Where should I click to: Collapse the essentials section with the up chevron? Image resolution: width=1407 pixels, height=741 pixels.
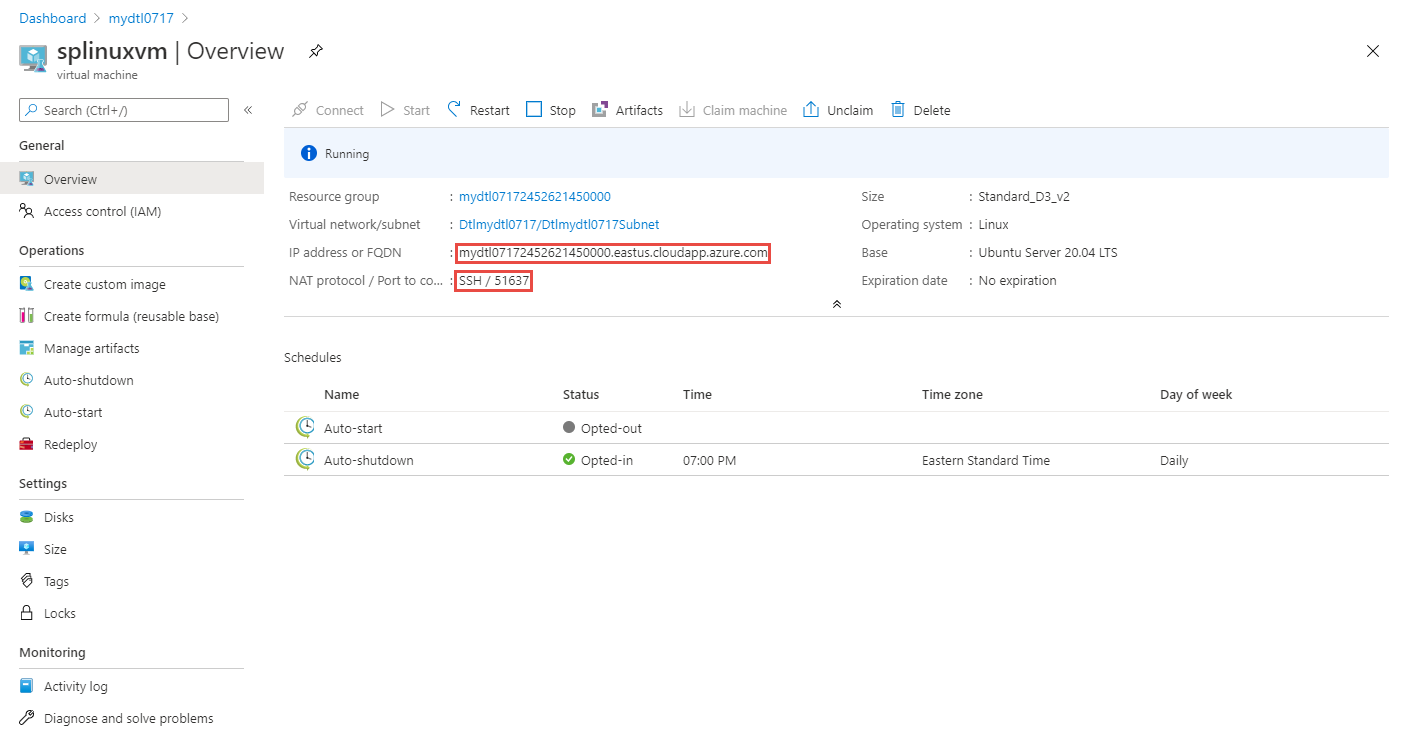pyautogui.click(x=837, y=304)
